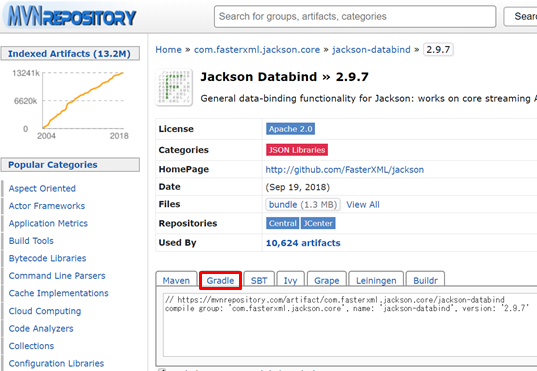Click the Gradle dependency snippet text area
Viewport: 537px width, 371px height.
point(350,325)
